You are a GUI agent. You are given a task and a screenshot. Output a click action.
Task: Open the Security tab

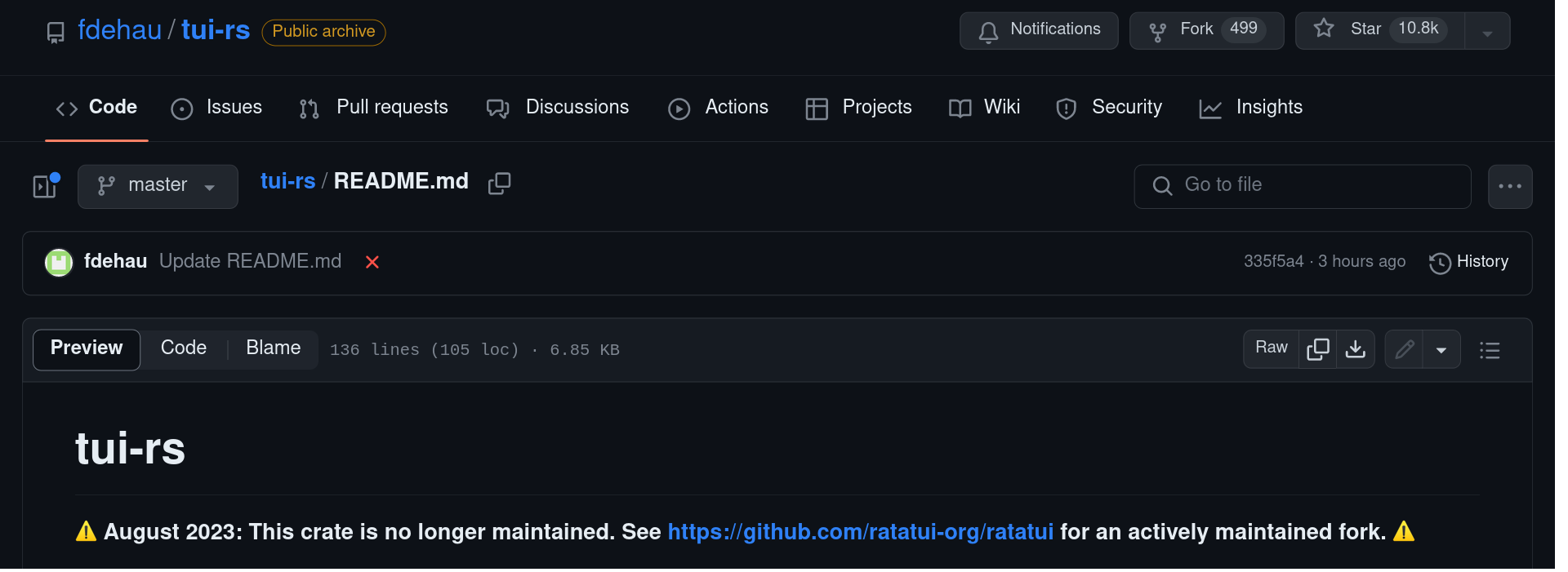click(x=1109, y=108)
